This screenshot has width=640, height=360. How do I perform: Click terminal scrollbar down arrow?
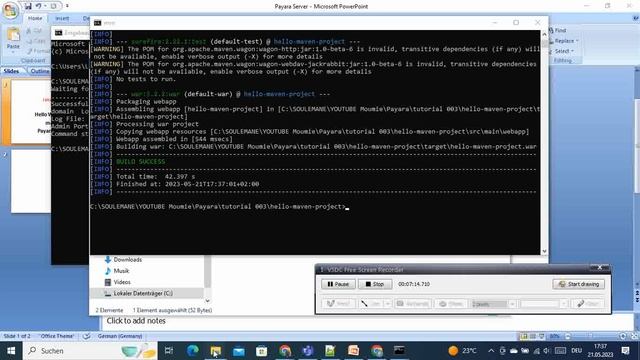(544, 251)
